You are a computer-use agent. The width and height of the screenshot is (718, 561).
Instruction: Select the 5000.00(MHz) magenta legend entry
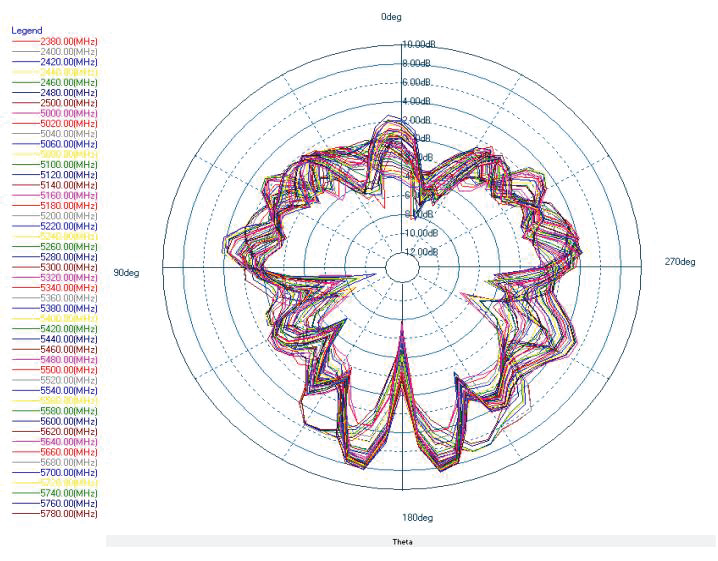68,113
